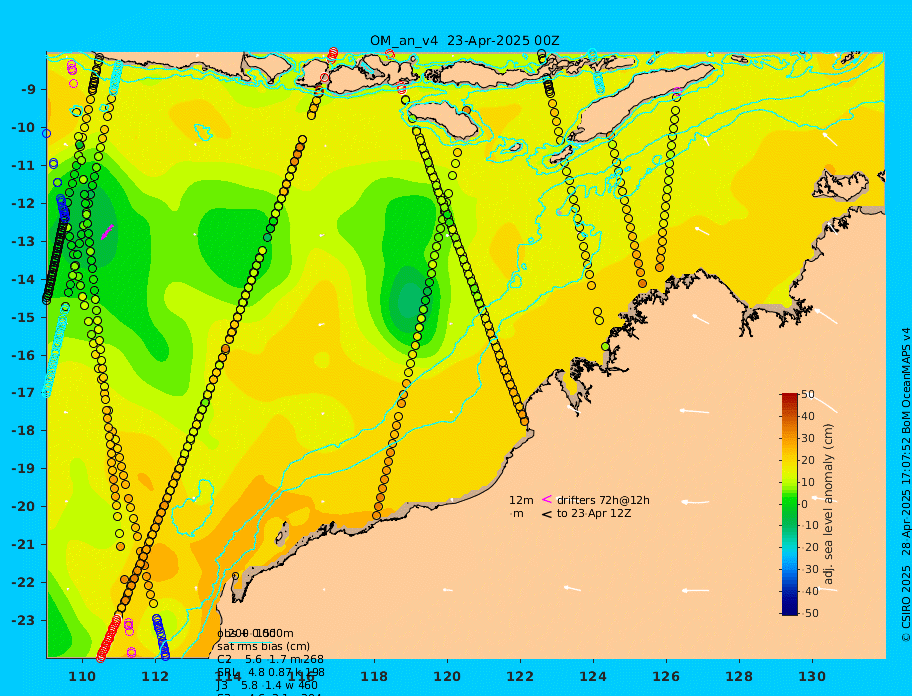Viewport: 912px width, 696px height.
Task: Click latitude axis label "-18"
Action: (x=24, y=431)
